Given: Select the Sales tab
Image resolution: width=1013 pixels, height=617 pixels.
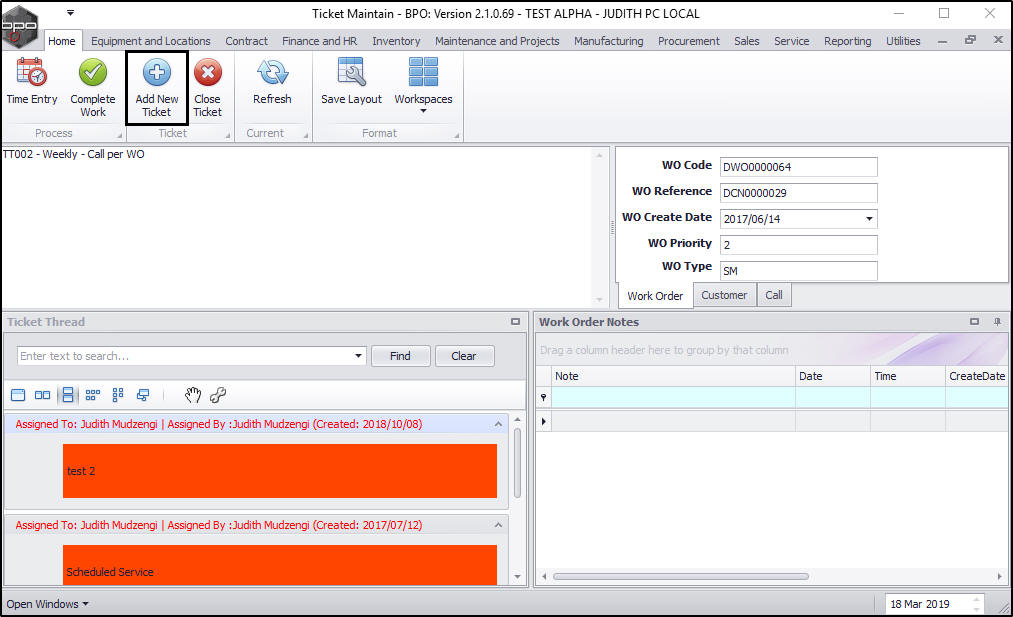Looking at the screenshot, I should [746, 41].
